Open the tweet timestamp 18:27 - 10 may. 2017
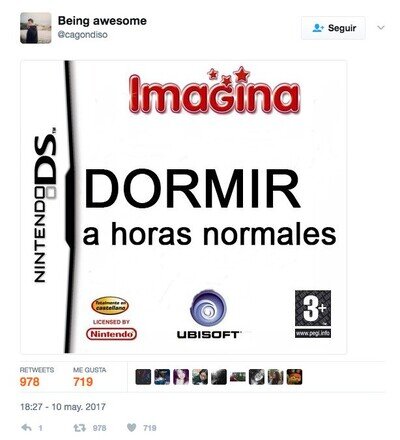This screenshot has height=440, width=400. pos(63,407)
